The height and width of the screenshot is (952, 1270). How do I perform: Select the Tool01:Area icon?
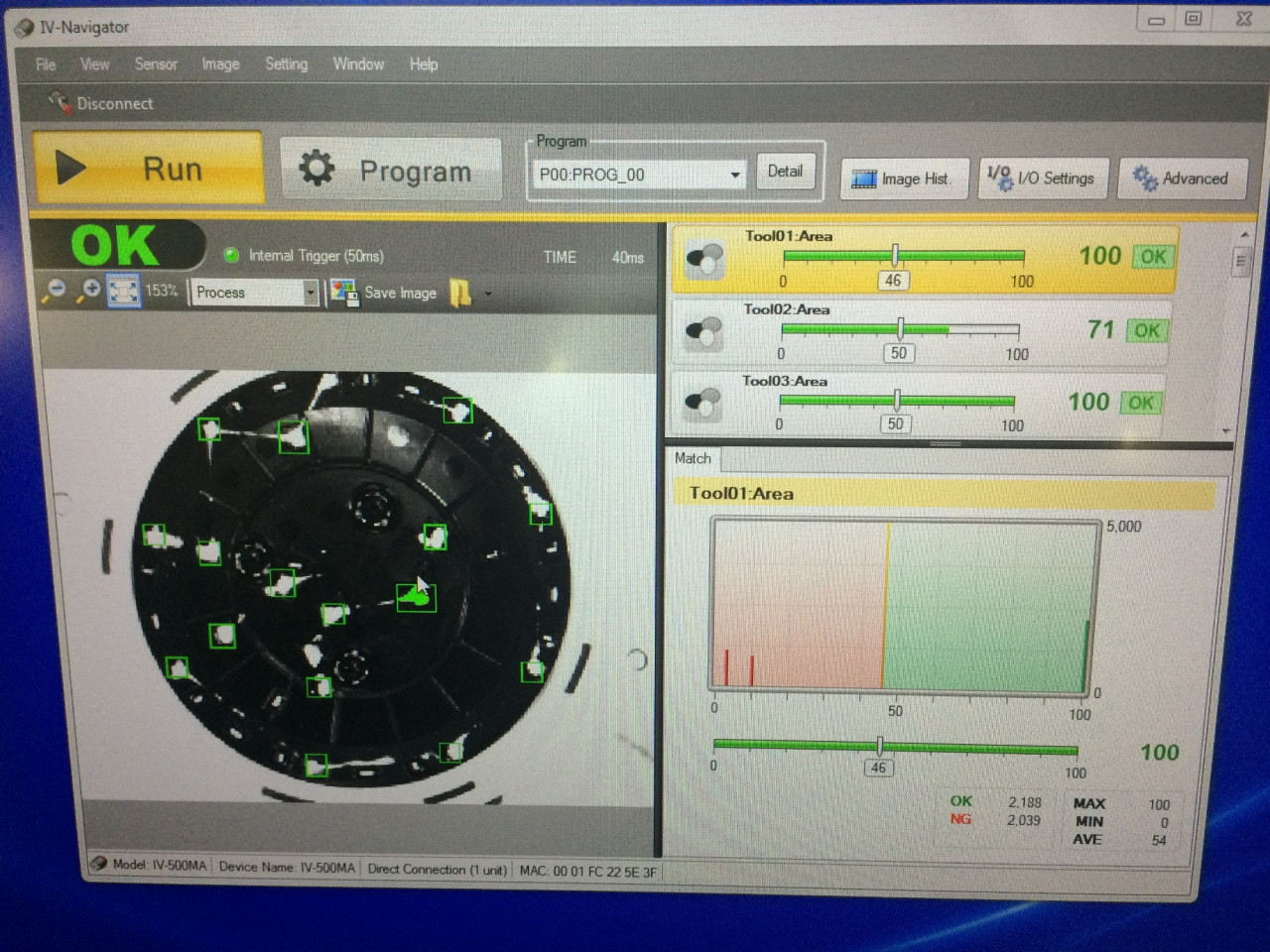point(704,260)
